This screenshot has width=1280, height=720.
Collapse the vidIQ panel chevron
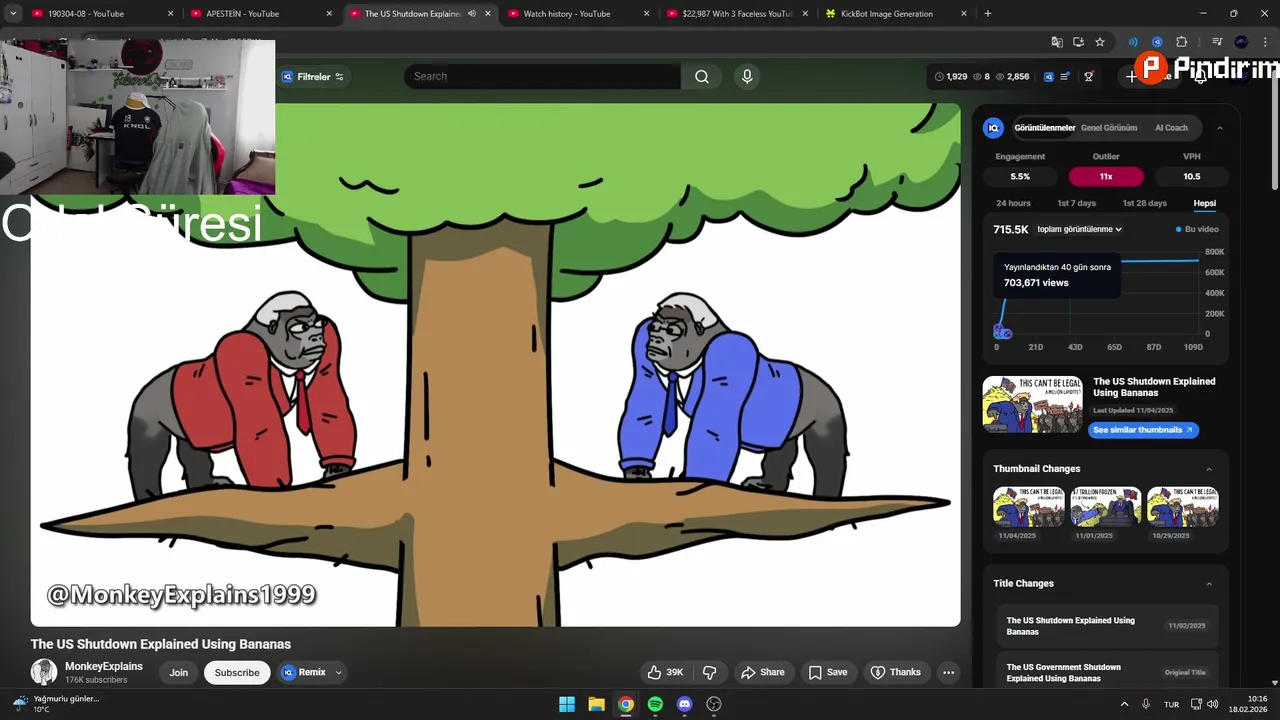[1219, 128]
